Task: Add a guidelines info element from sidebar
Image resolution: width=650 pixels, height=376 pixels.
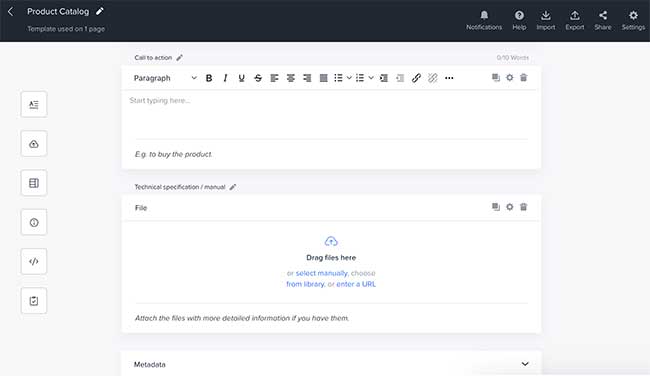Action: point(34,222)
